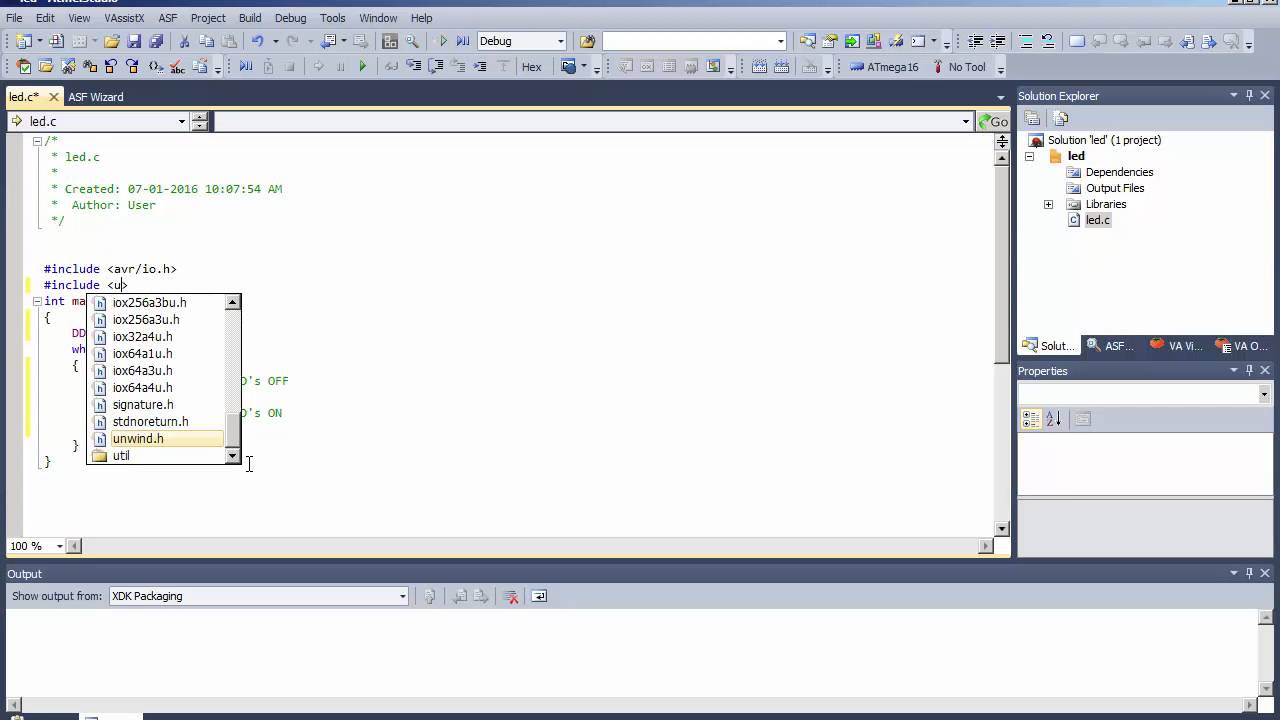Open the Properties object dropdown

(x=1263, y=394)
